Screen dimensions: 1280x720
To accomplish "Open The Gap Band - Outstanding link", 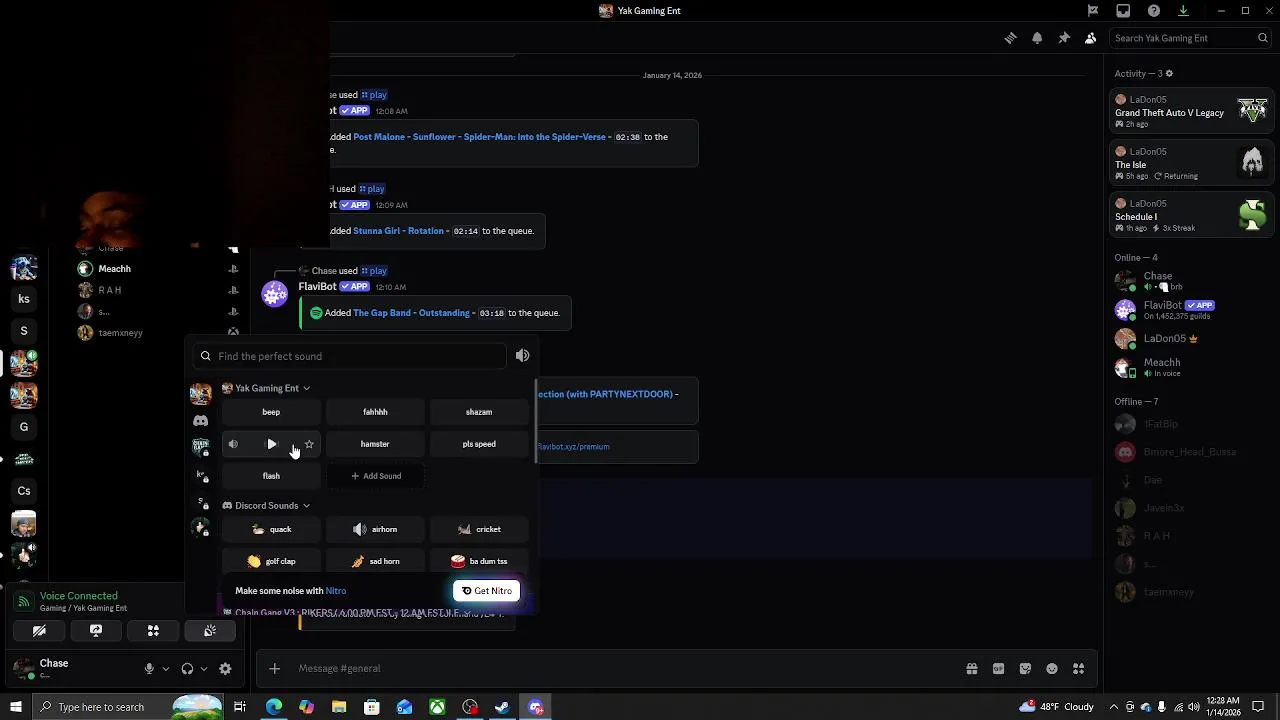I will tap(411, 313).
